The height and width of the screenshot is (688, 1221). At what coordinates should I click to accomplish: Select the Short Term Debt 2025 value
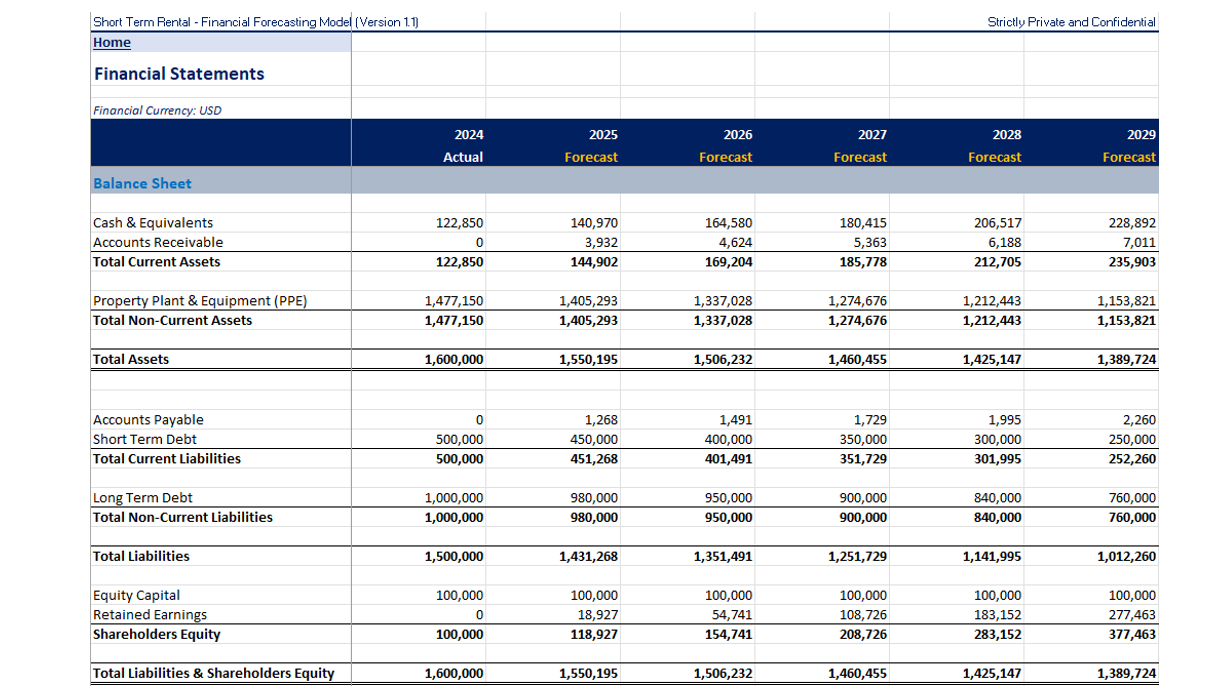click(x=595, y=439)
